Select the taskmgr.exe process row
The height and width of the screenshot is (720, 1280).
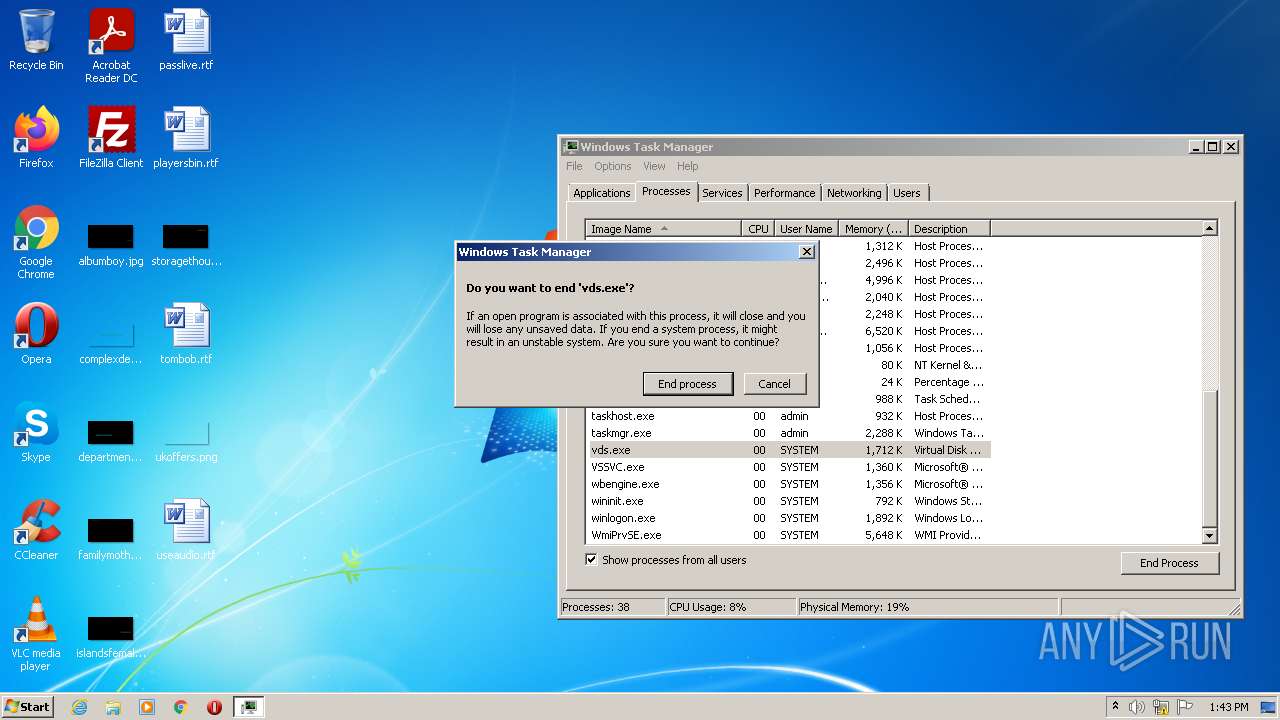788,433
